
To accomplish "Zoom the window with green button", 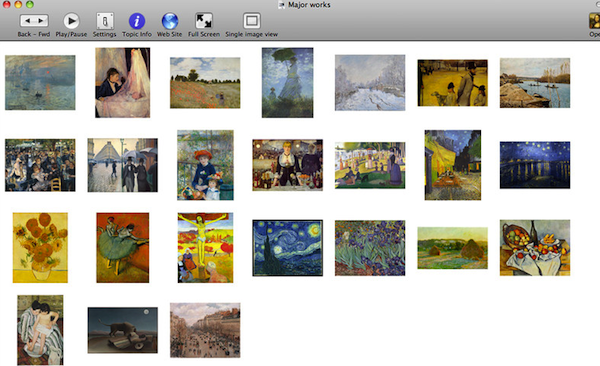I will click(x=30, y=5).
